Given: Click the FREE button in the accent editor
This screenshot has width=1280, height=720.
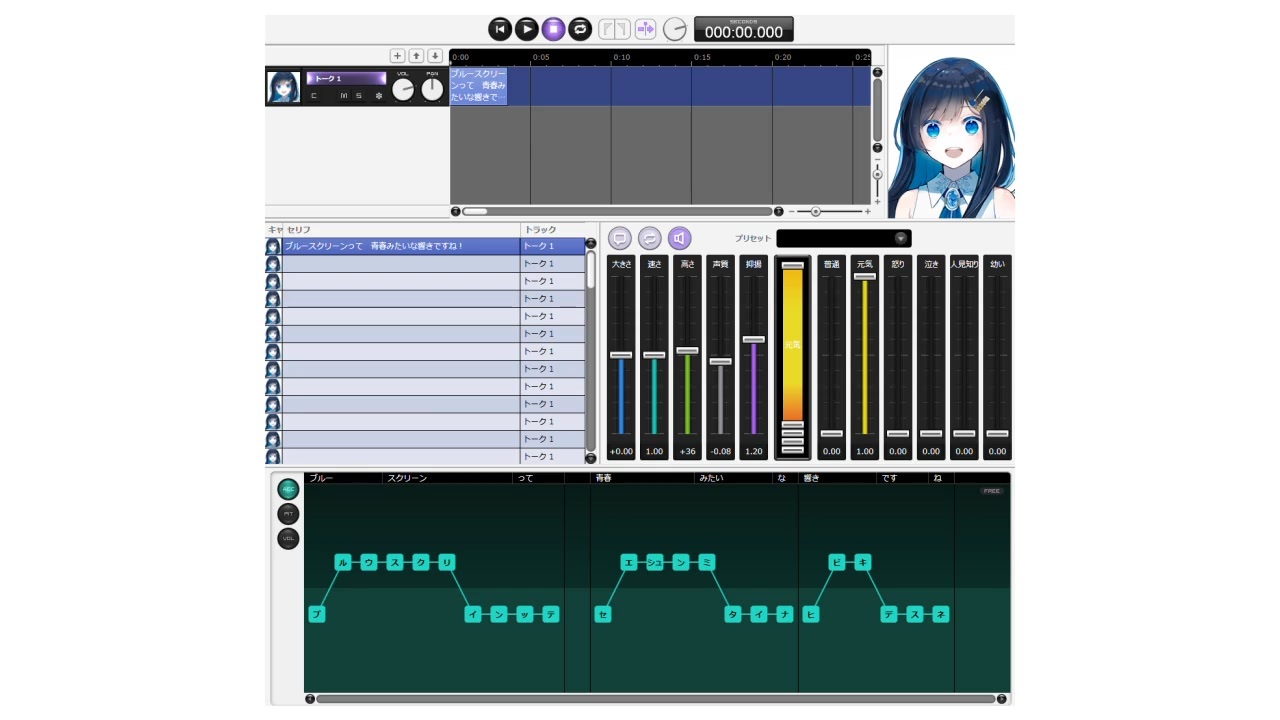Looking at the screenshot, I should tap(991, 491).
